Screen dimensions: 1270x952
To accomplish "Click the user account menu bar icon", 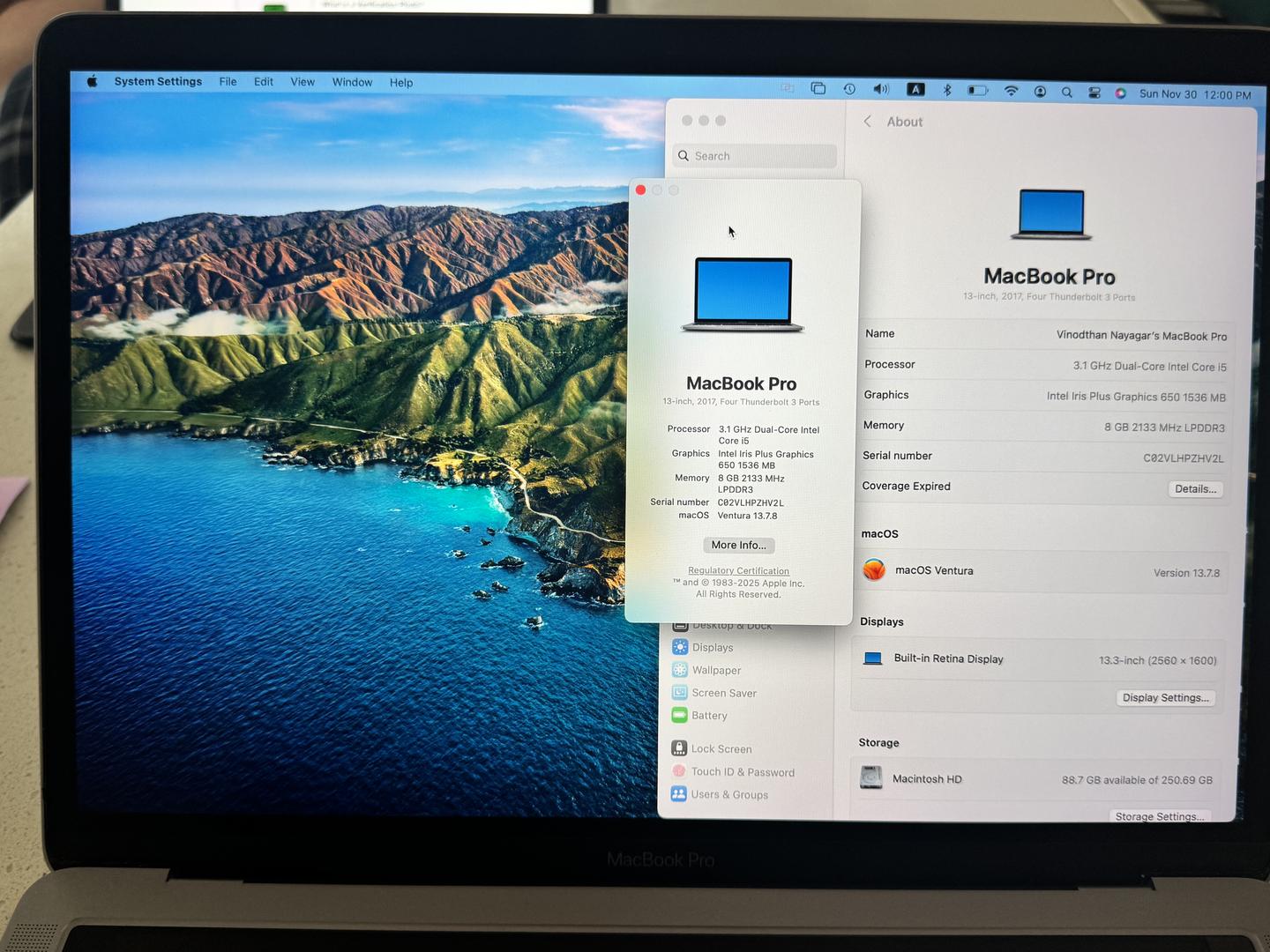I will tap(1041, 92).
